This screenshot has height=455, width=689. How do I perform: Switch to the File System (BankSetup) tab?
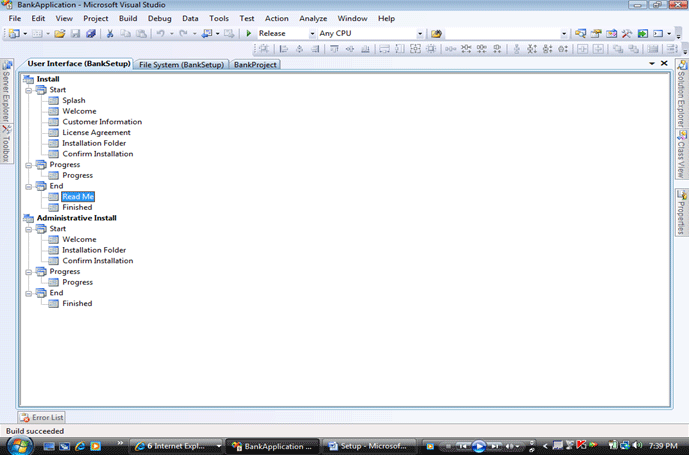(181, 65)
